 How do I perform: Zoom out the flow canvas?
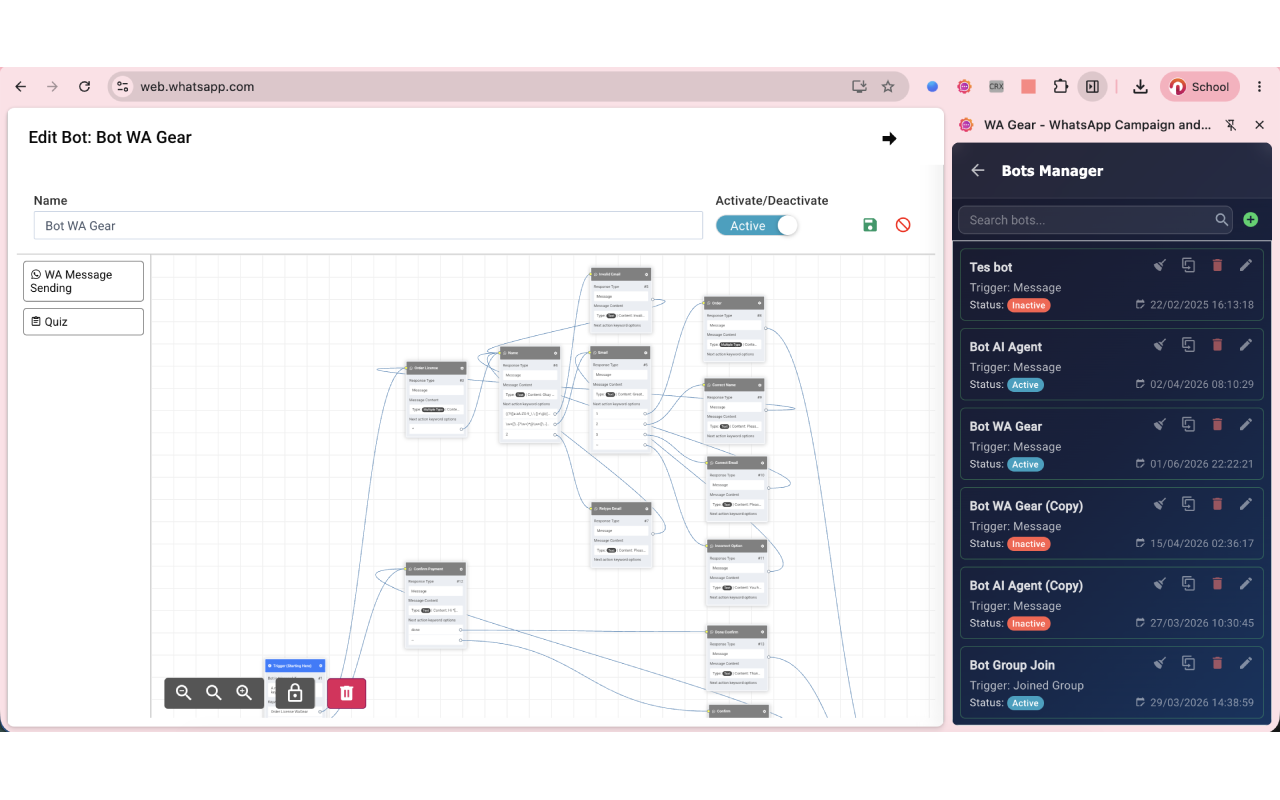(x=184, y=693)
